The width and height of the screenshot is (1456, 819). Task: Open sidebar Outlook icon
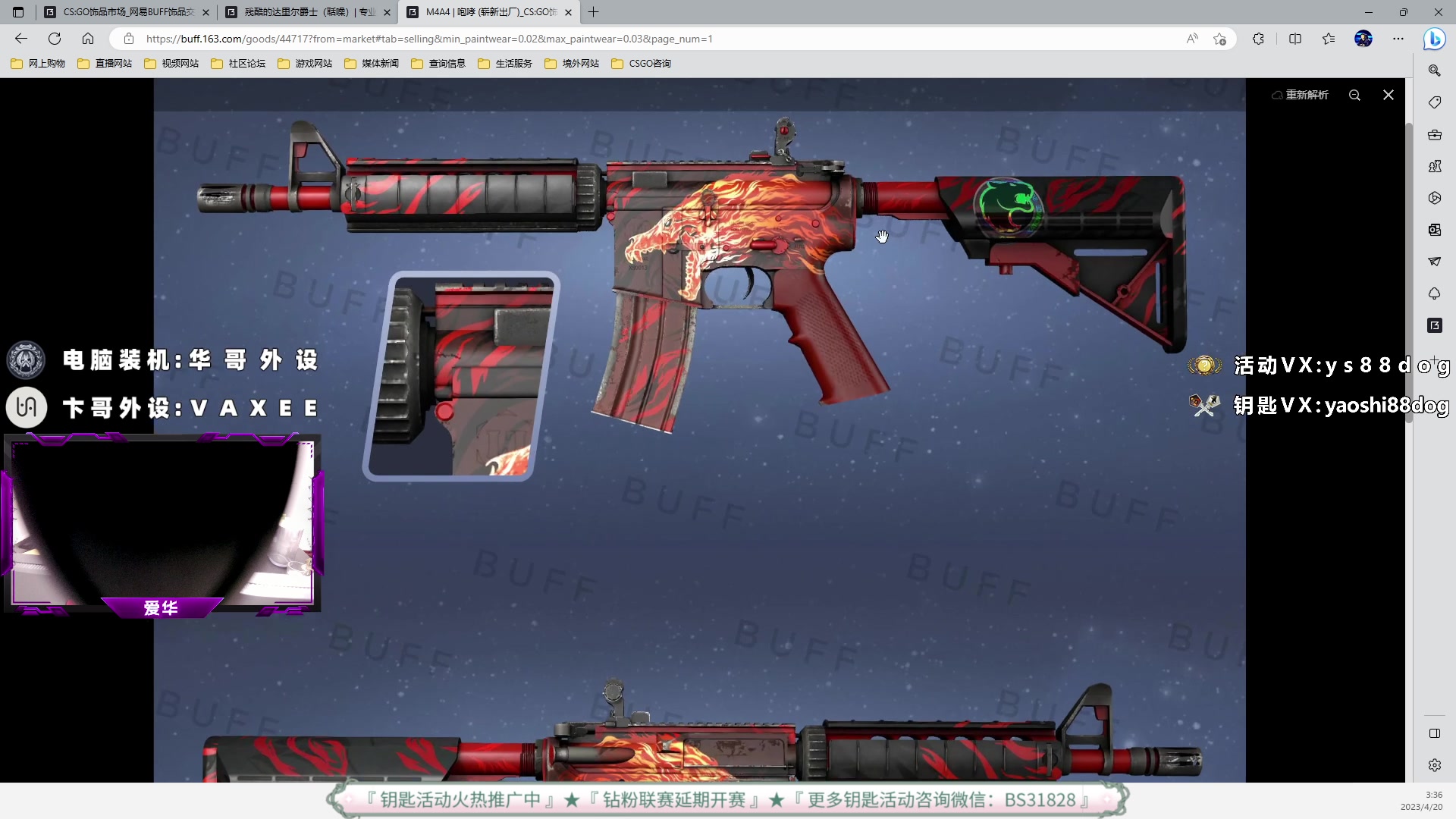pos(1435,230)
